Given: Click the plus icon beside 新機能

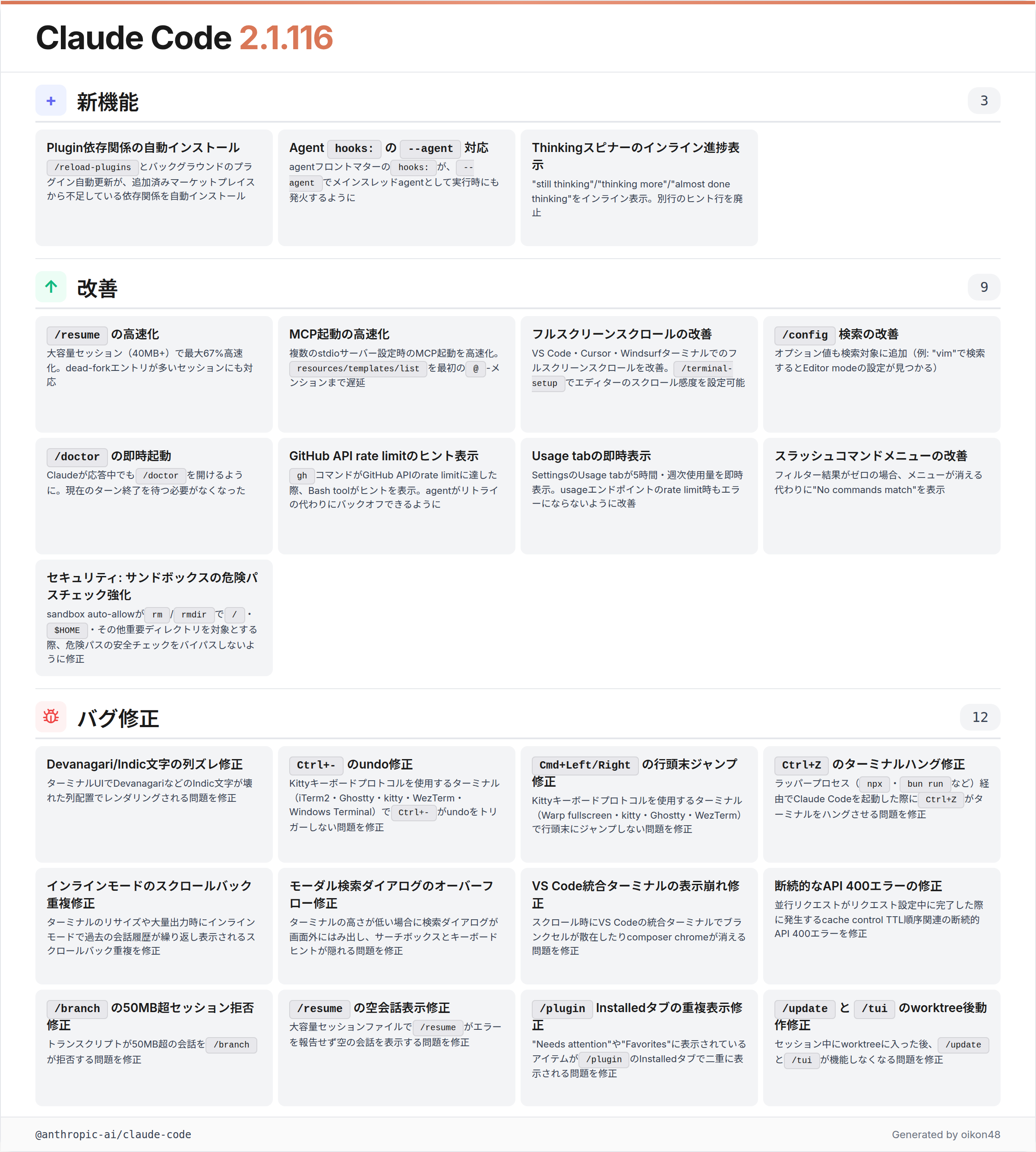Looking at the screenshot, I should (51, 101).
